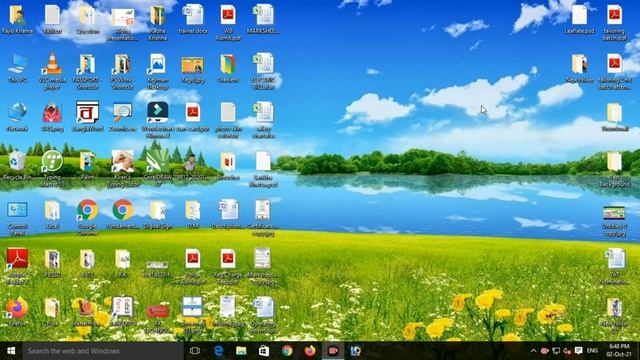Open the last pinned taskbar app after recorder
The height and width of the screenshot is (360, 640).
point(356,351)
